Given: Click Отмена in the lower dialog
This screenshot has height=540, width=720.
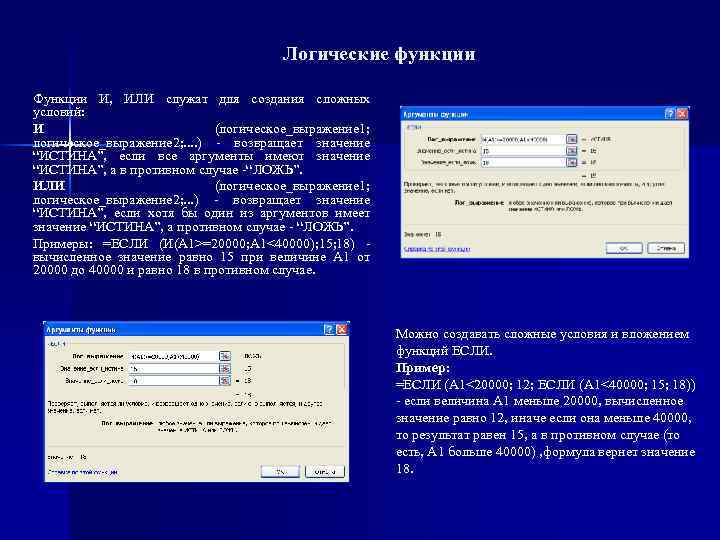Looking at the screenshot, I should [x=325, y=472].
